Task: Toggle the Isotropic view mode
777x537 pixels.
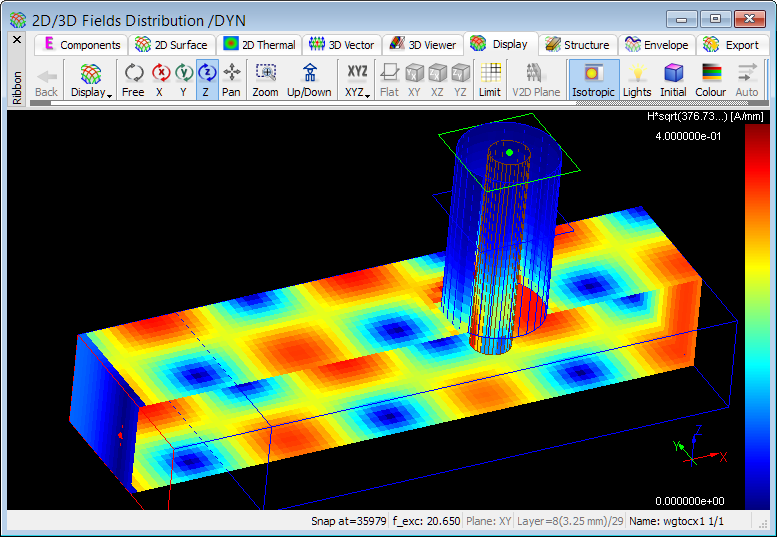Action: [594, 79]
